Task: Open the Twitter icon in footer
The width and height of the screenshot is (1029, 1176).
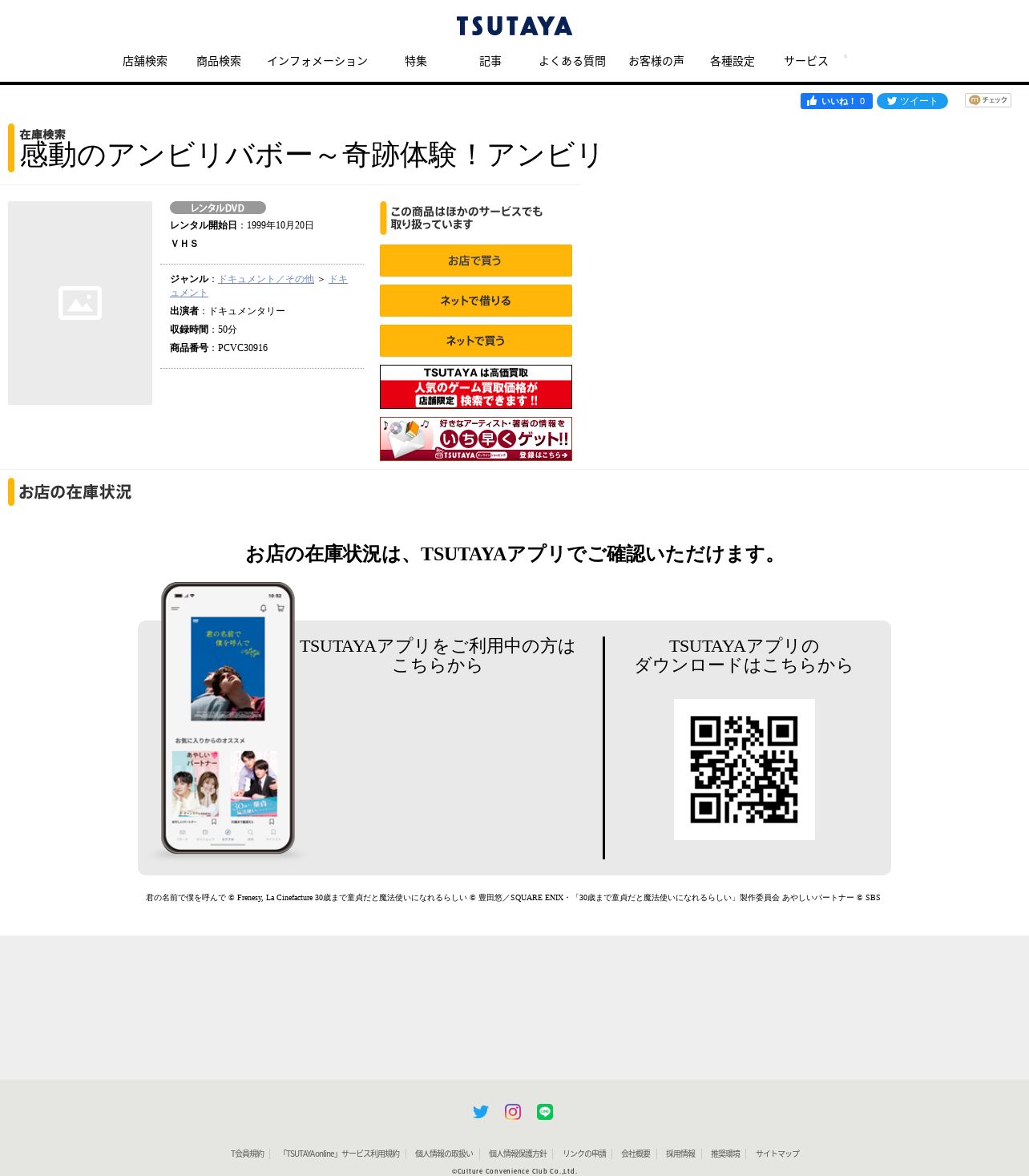Action: tap(481, 1112)
